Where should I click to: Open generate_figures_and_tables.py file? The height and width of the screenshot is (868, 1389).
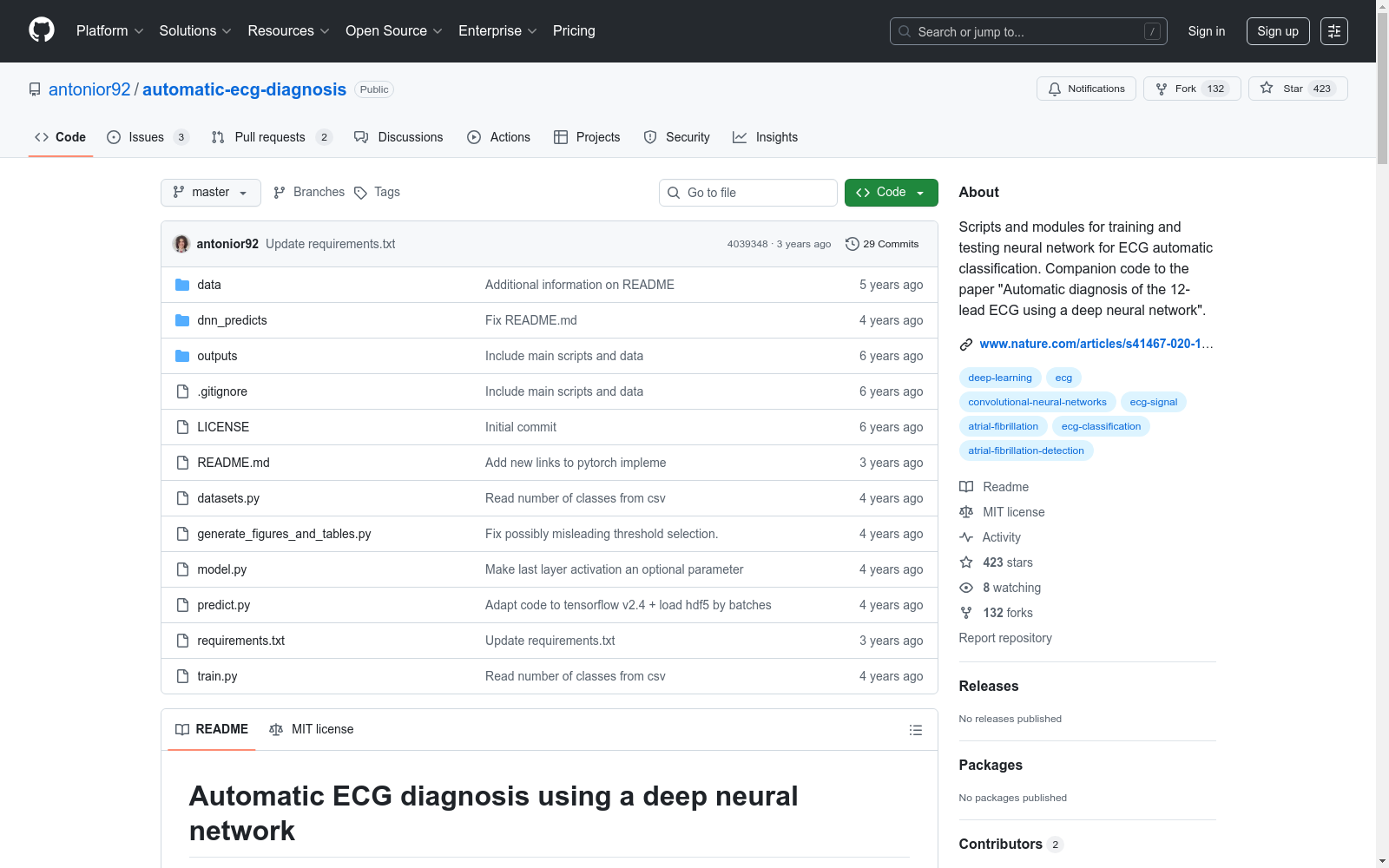[x=284, y=534]
